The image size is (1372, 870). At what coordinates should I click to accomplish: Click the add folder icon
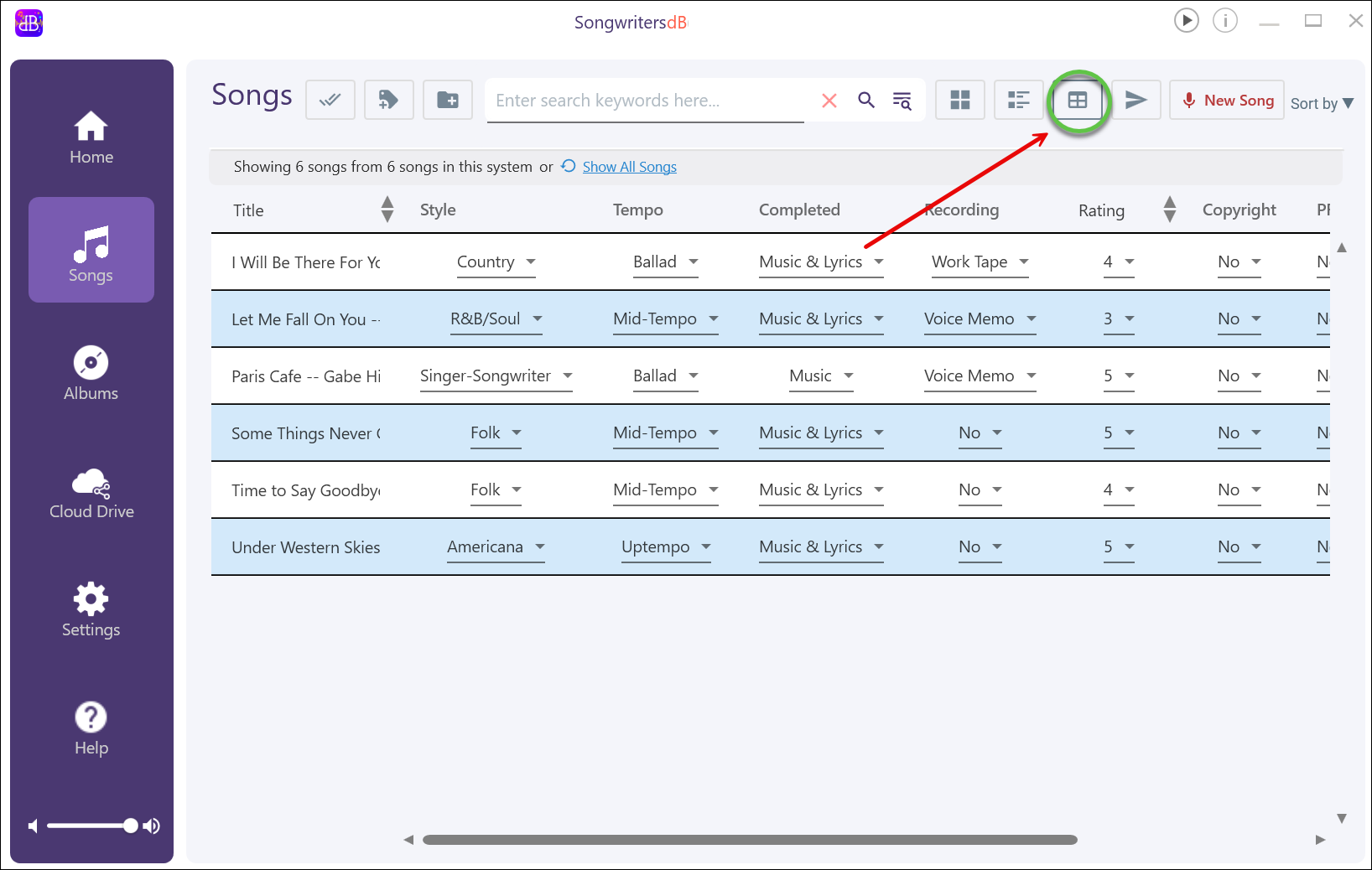pos(448,101)
